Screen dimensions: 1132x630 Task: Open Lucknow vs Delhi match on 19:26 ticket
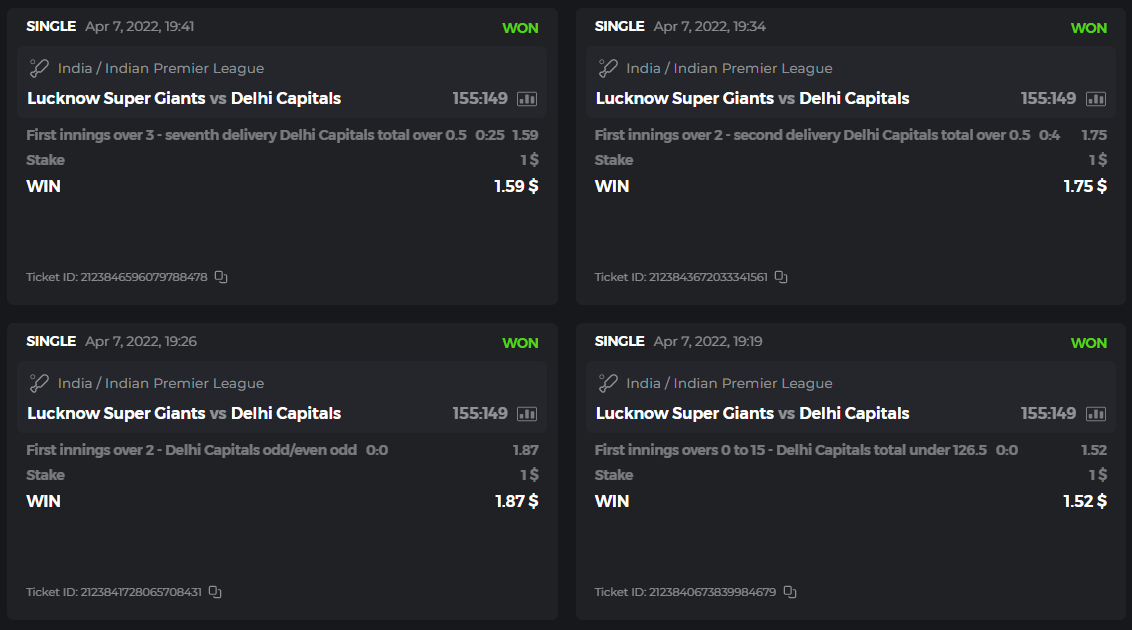(x=184, y=414)
